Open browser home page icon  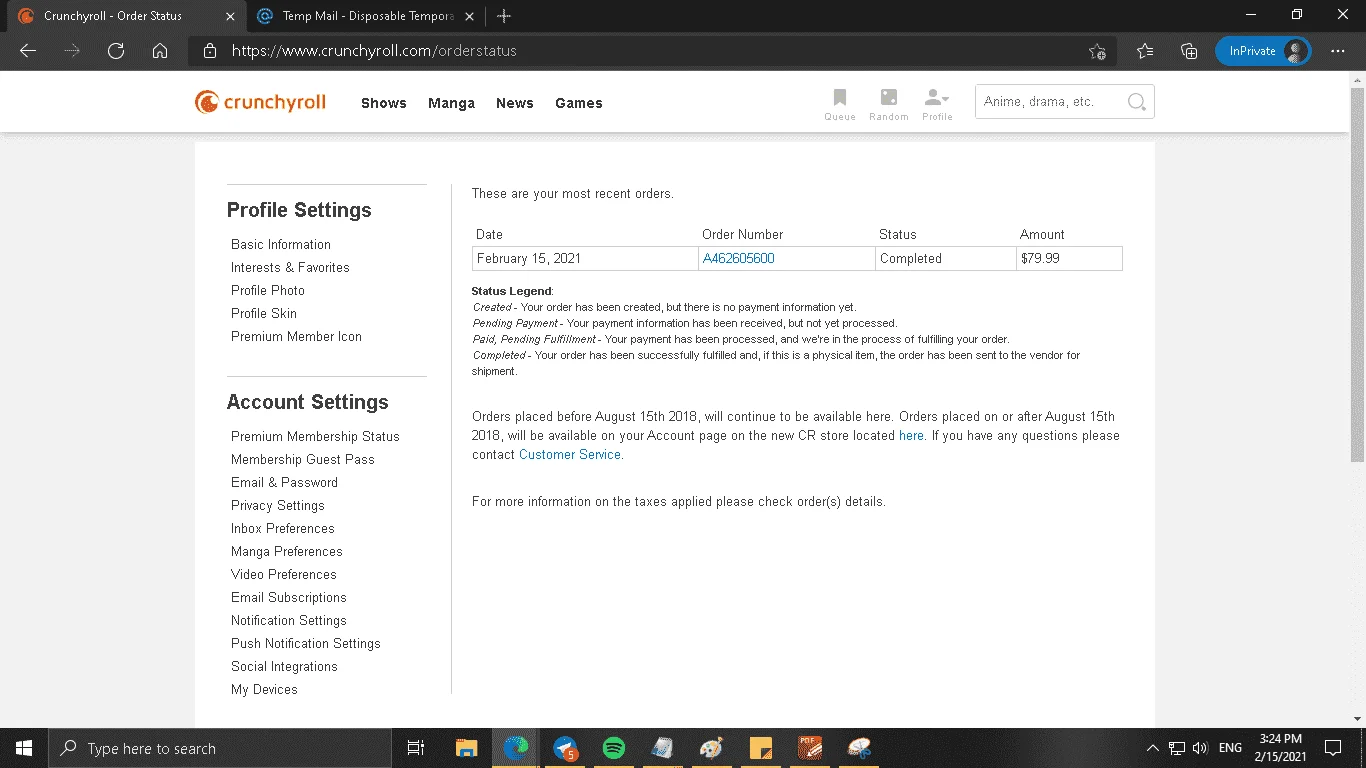pyautogui.click(x=160, y=51)
